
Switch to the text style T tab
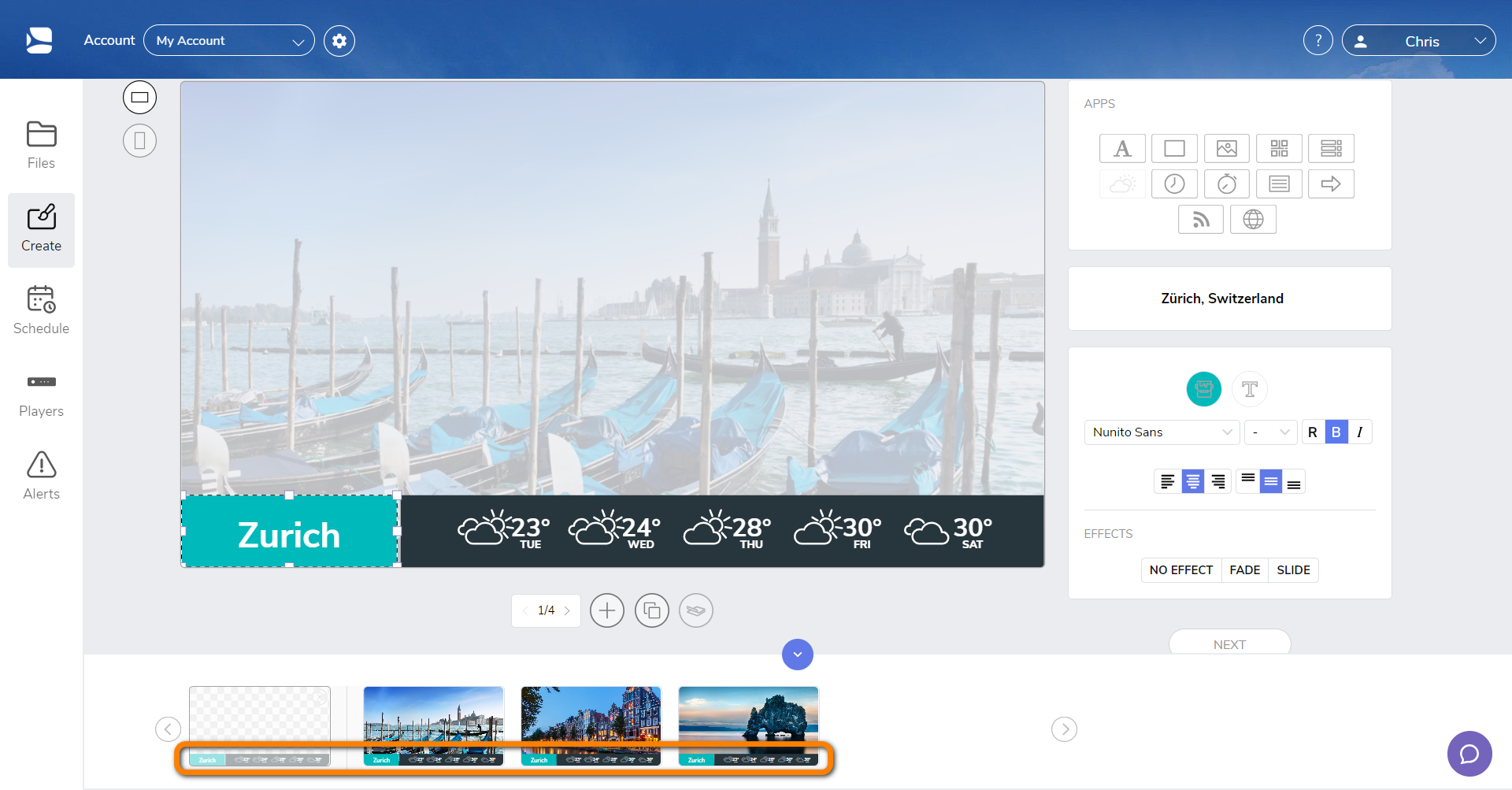1249,388
